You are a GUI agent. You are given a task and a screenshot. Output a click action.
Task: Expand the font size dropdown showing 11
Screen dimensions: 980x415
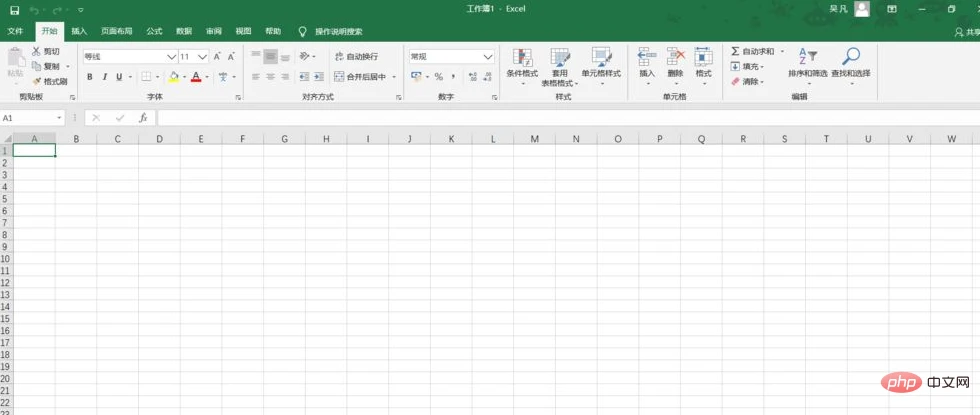203,57
